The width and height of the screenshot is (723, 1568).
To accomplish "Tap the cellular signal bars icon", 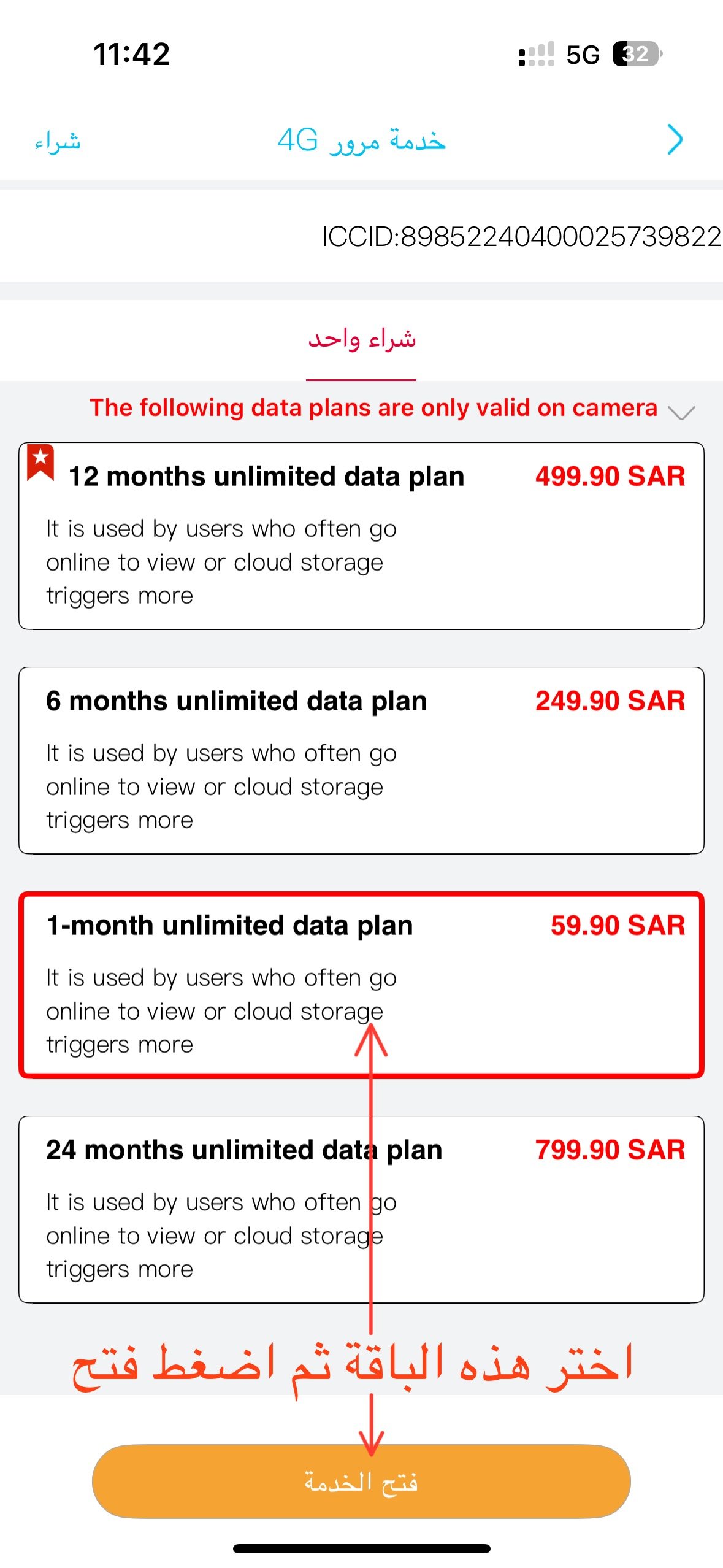I will pos(536,55).
